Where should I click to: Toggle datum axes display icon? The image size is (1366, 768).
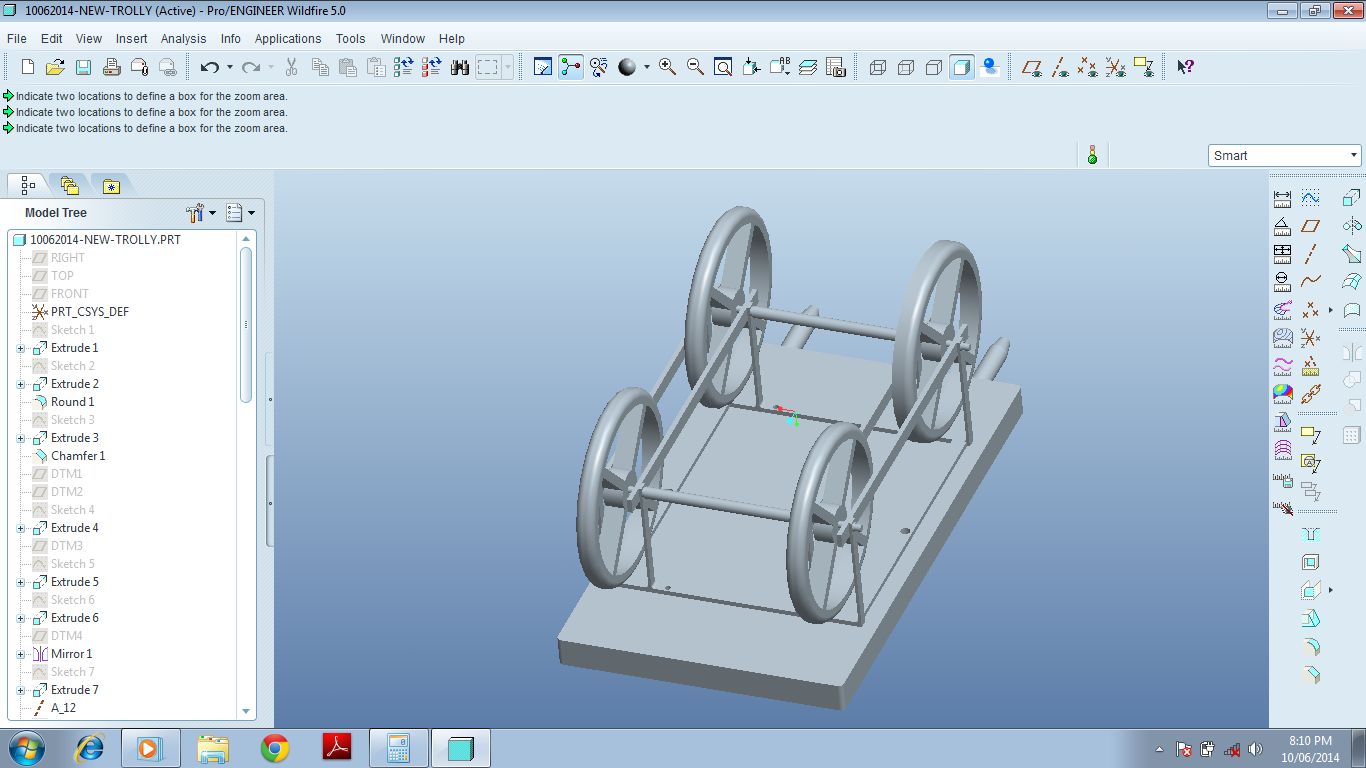(1059, 67)
